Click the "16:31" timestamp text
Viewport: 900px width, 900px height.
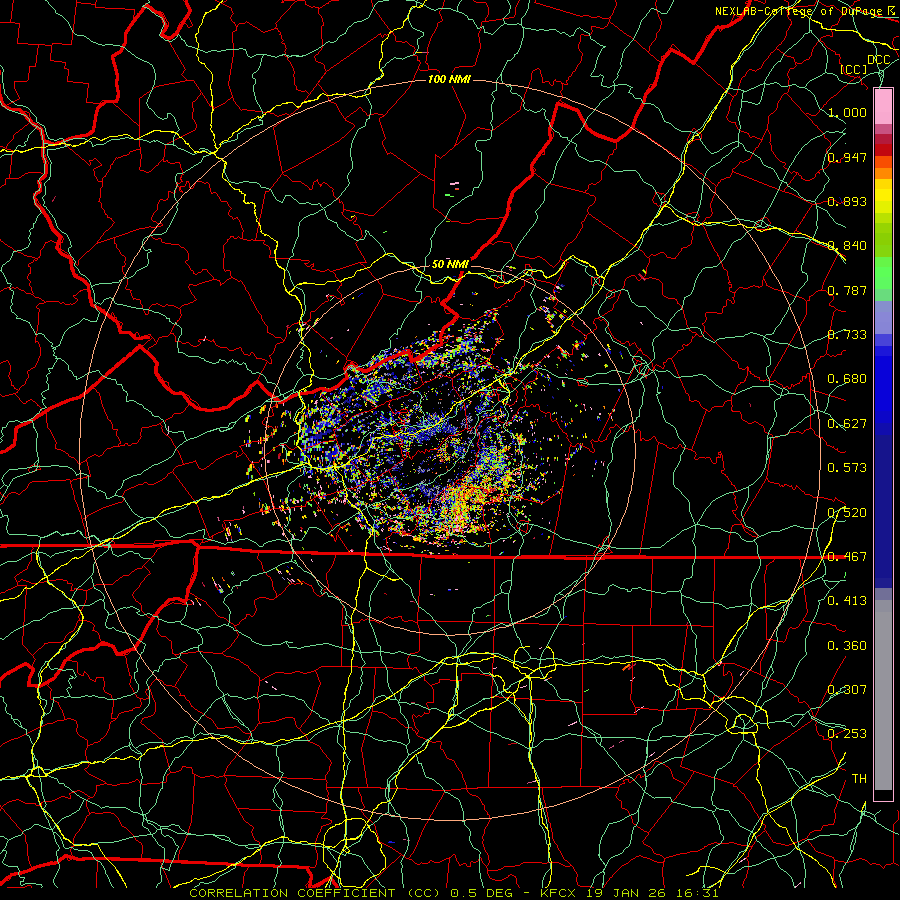pos(697,893)
